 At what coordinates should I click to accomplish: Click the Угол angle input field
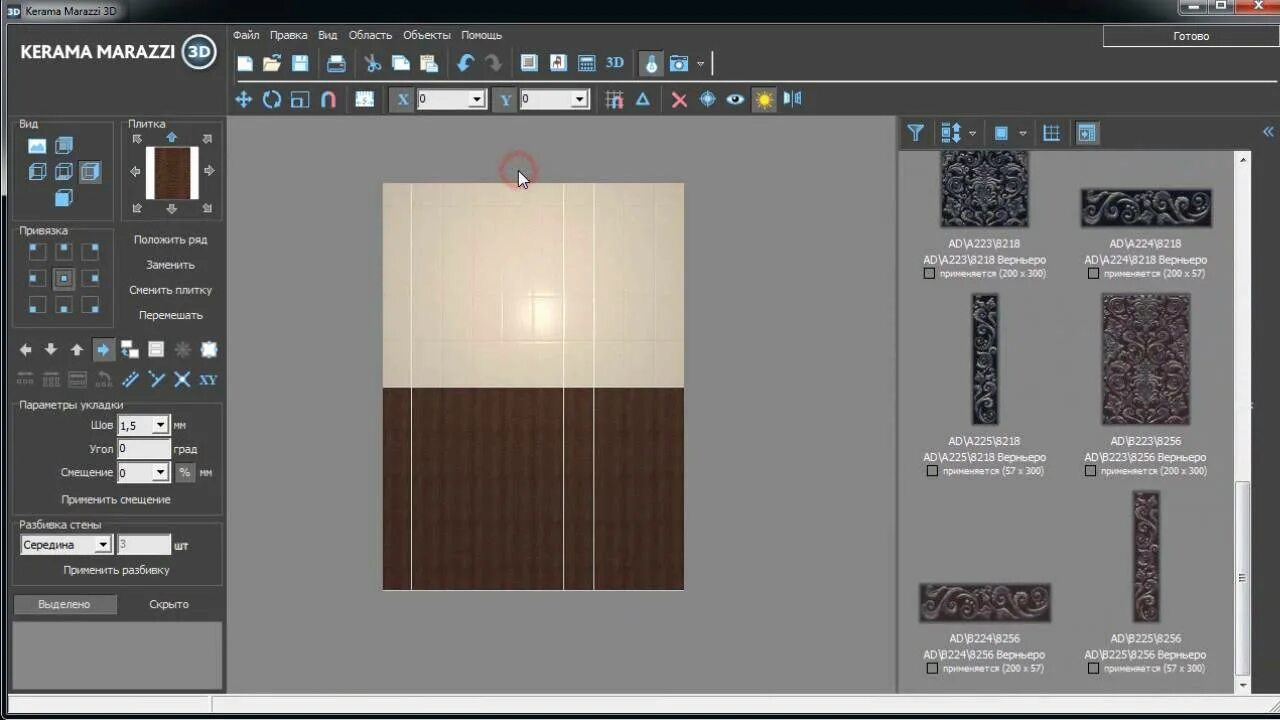144,449
